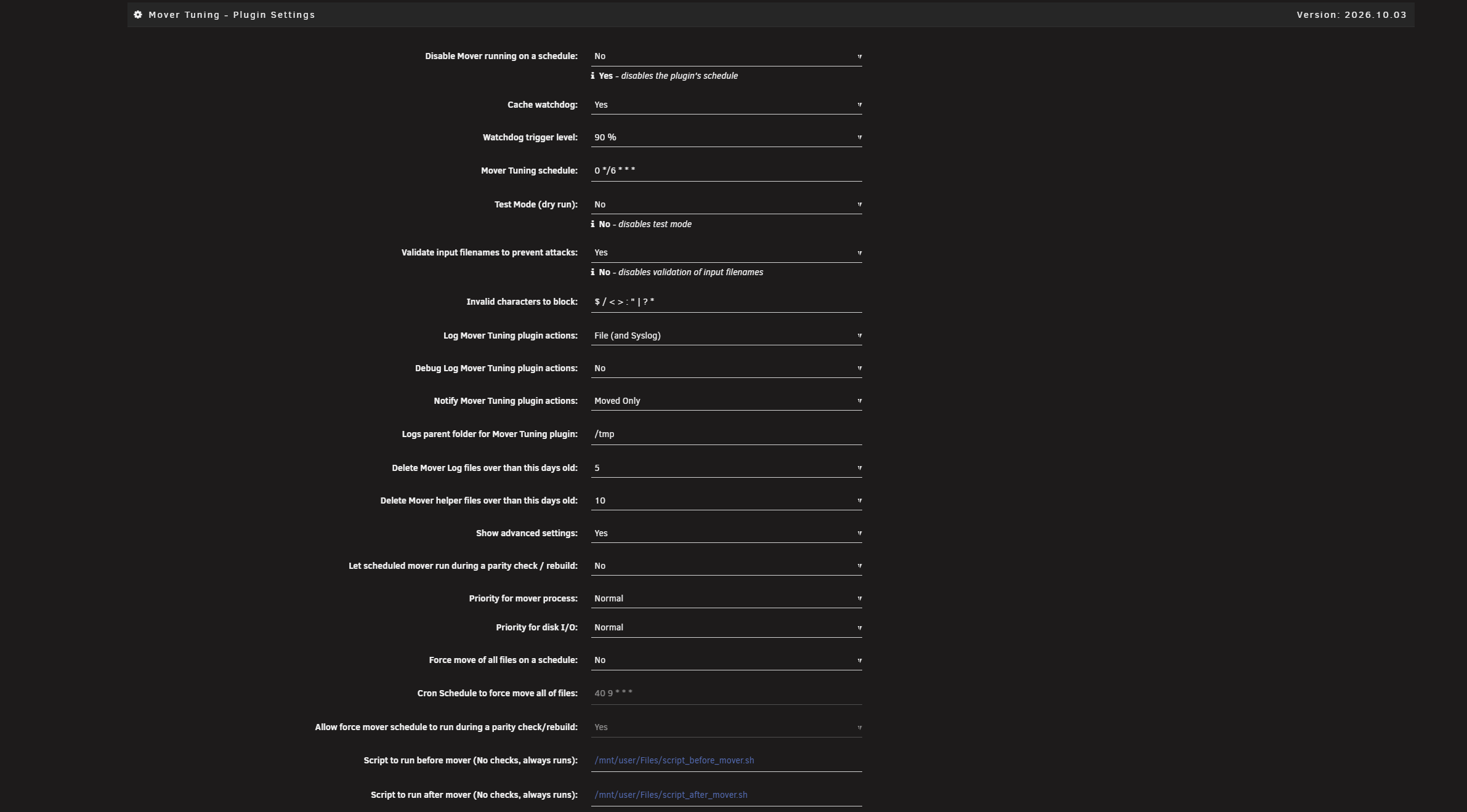Screen dimensions: 1467x812
Task: Click the 'Cache watchdog:' label
Action: click(543, 105)
